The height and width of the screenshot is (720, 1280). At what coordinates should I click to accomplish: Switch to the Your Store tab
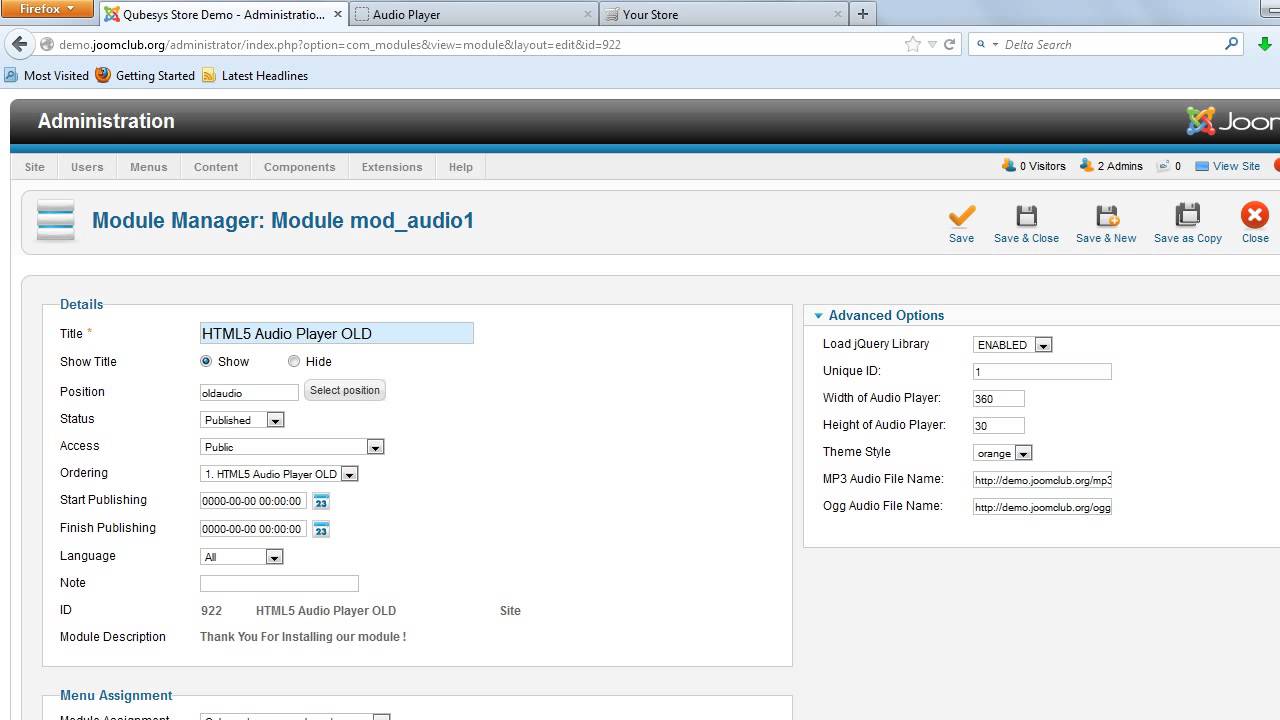pyautogui.click(x=723, y=14)
